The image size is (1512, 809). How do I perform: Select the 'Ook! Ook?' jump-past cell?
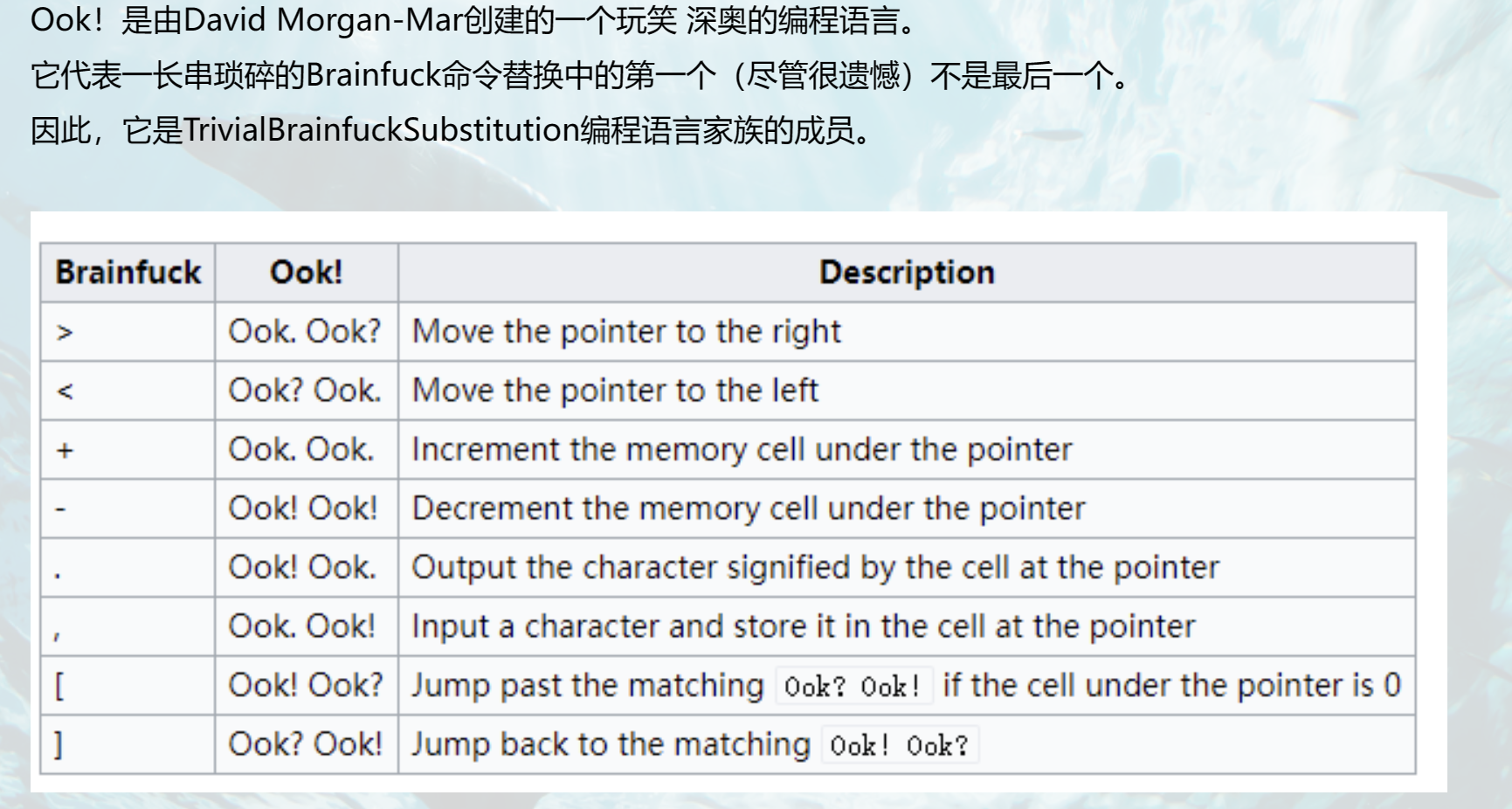click(307, 686)
